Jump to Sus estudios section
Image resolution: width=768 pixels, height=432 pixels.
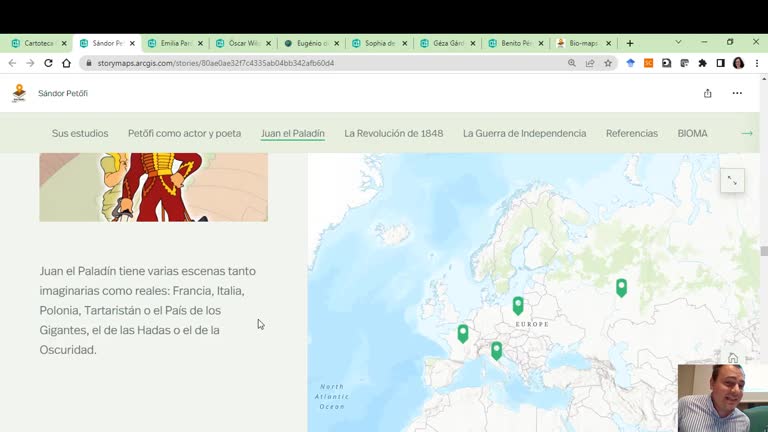point(80,133)
